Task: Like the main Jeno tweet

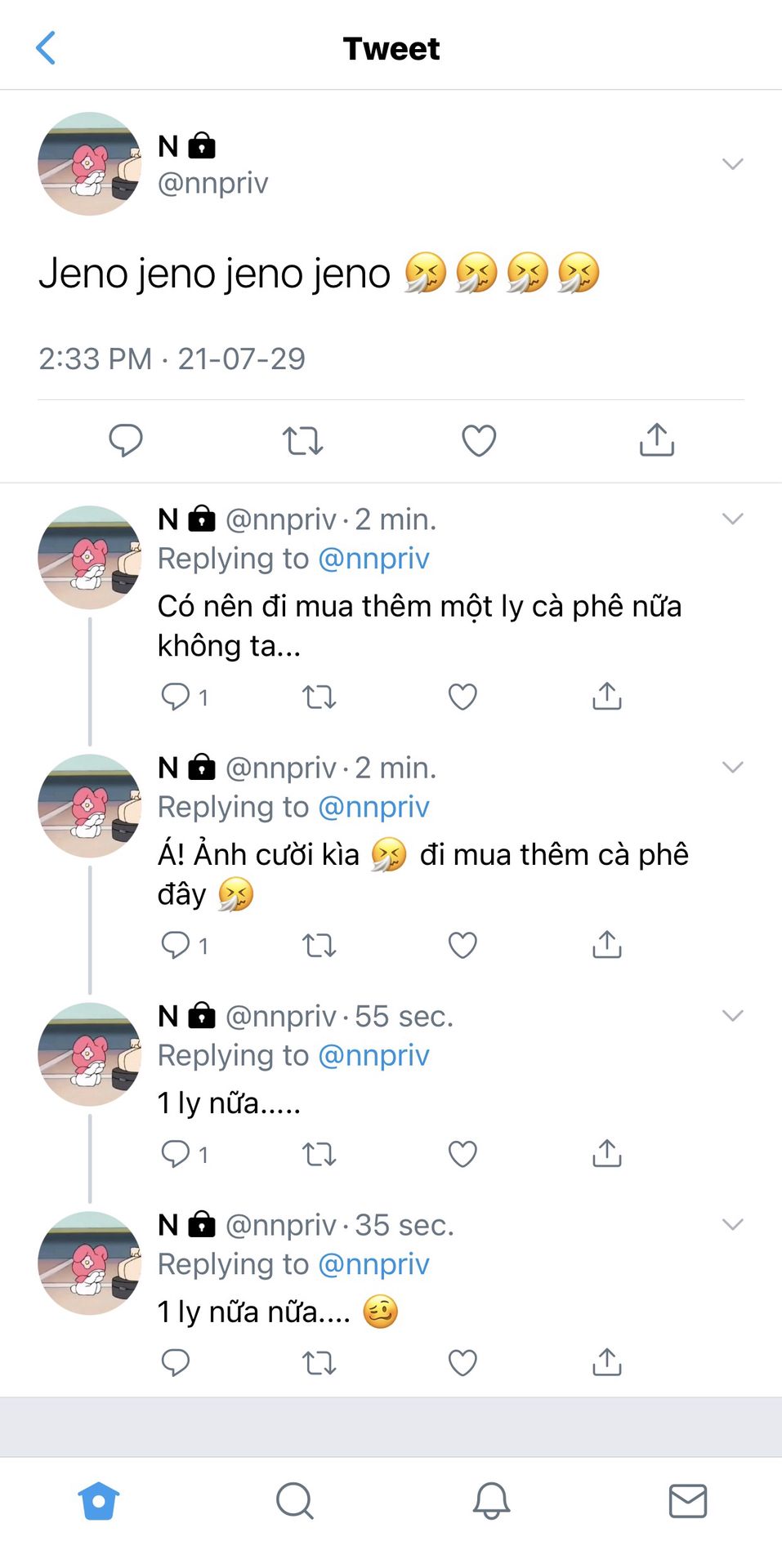Action: tap(479, 440)
